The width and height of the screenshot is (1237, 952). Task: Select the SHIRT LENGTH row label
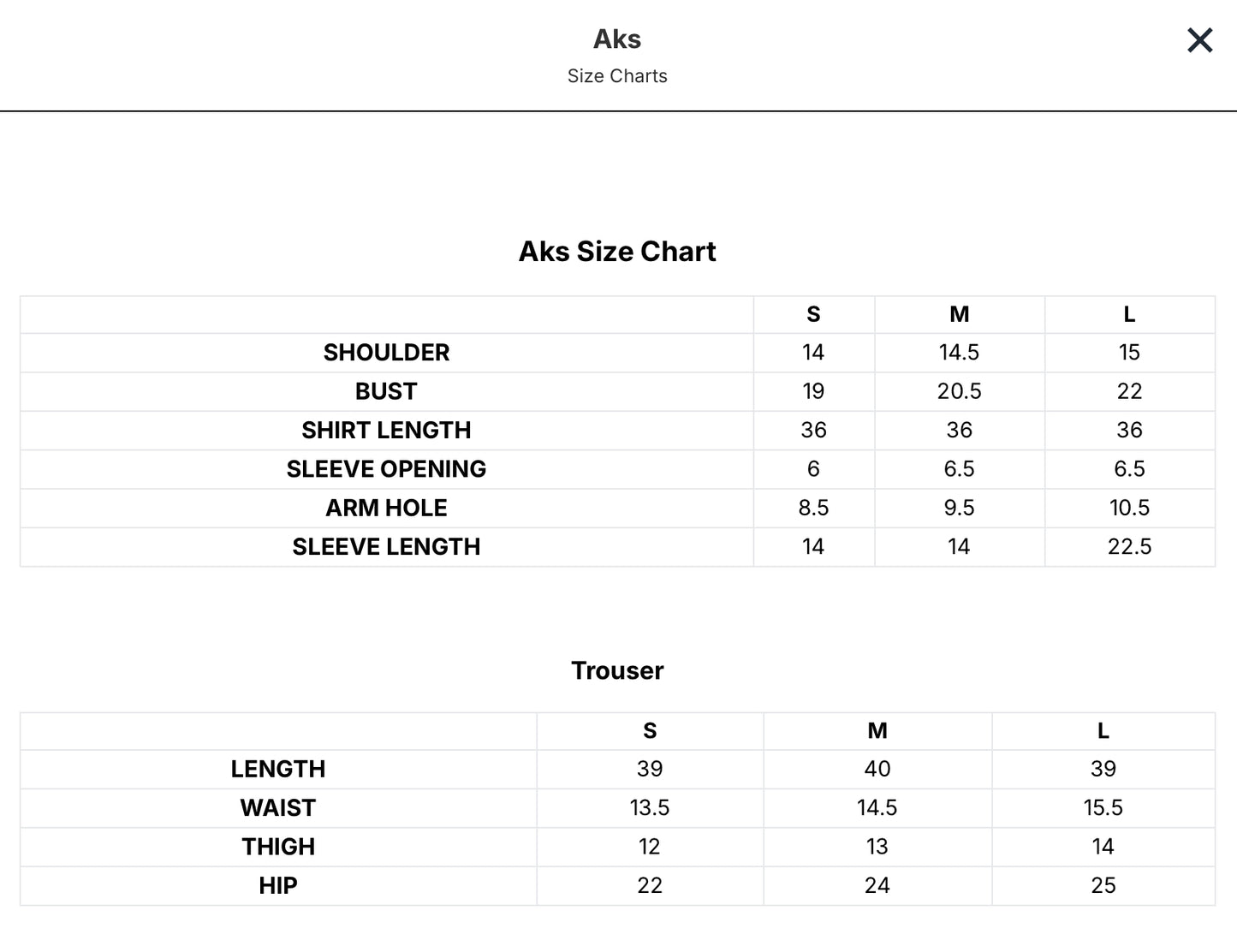386,430
